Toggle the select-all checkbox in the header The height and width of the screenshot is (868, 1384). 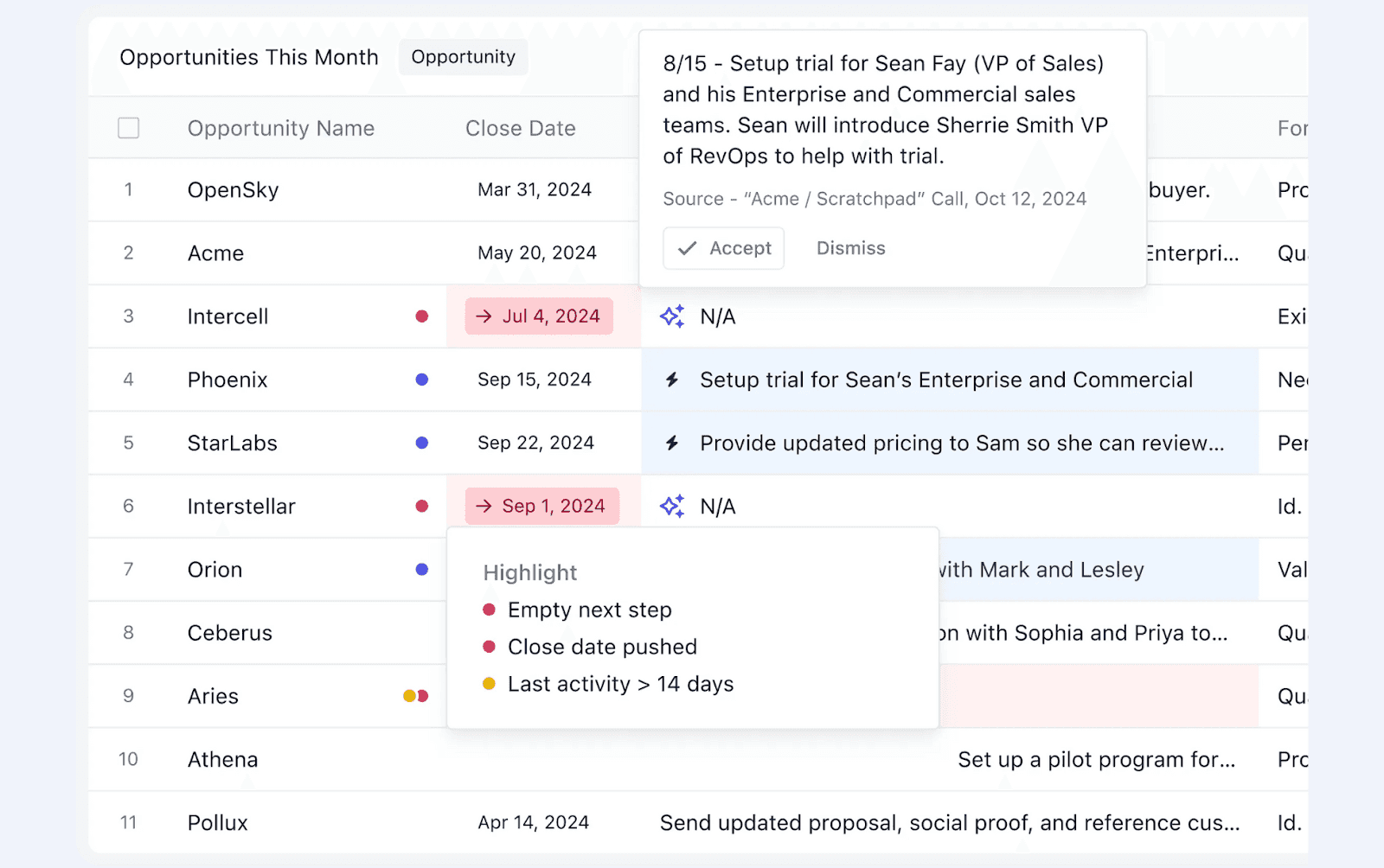tap(128, 127)
